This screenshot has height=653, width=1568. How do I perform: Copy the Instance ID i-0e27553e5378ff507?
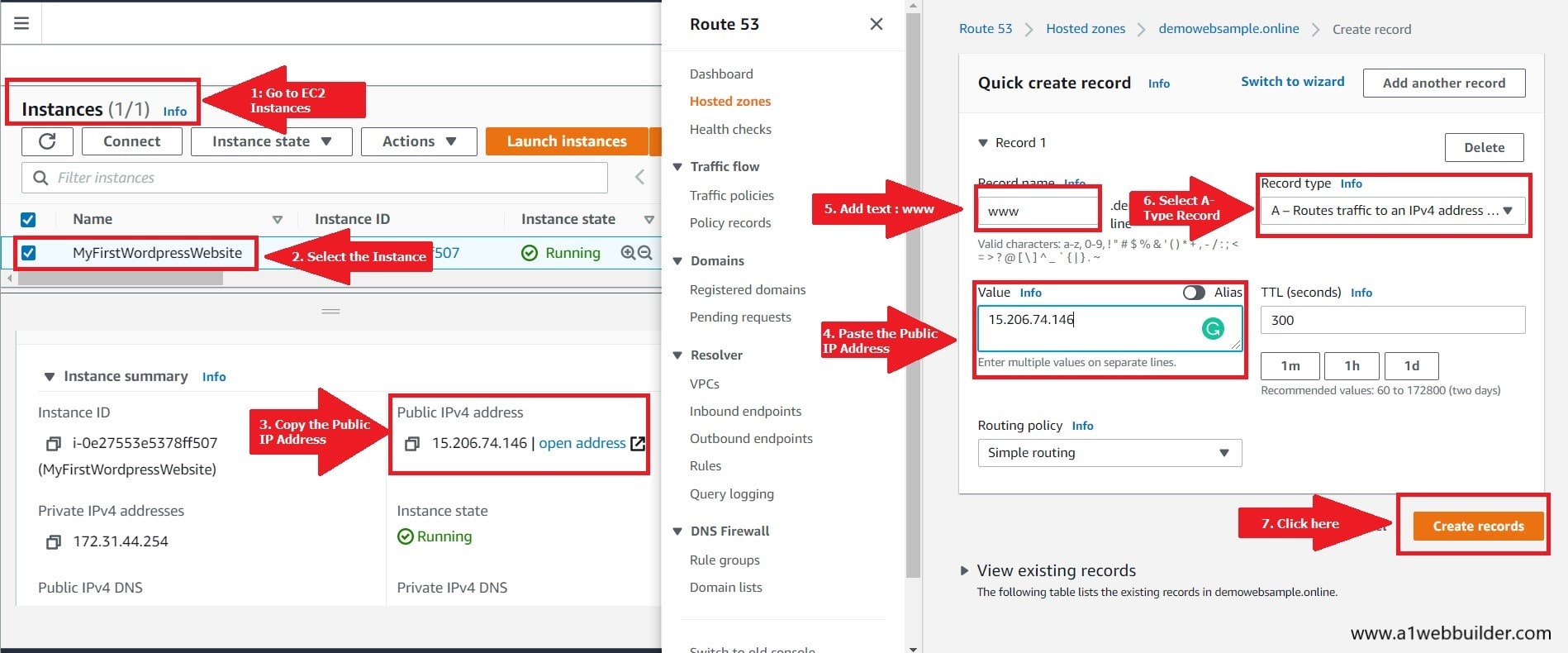(53, 444)
